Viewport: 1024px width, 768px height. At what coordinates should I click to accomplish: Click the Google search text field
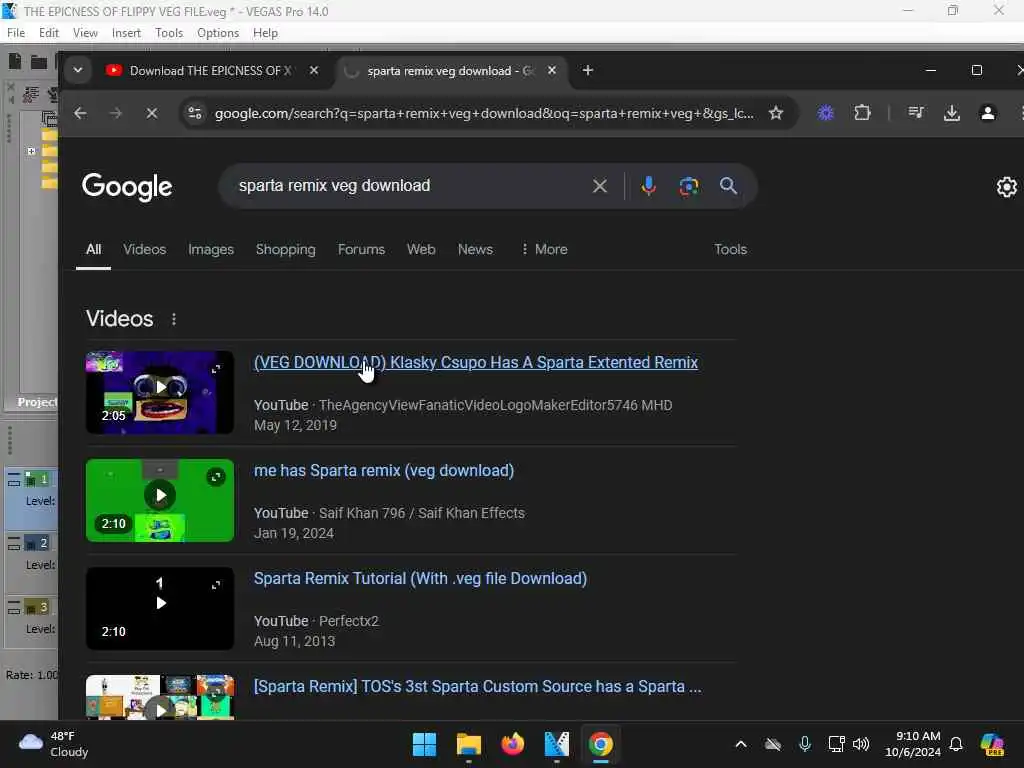pyautogui.click(x=405, y=186)
